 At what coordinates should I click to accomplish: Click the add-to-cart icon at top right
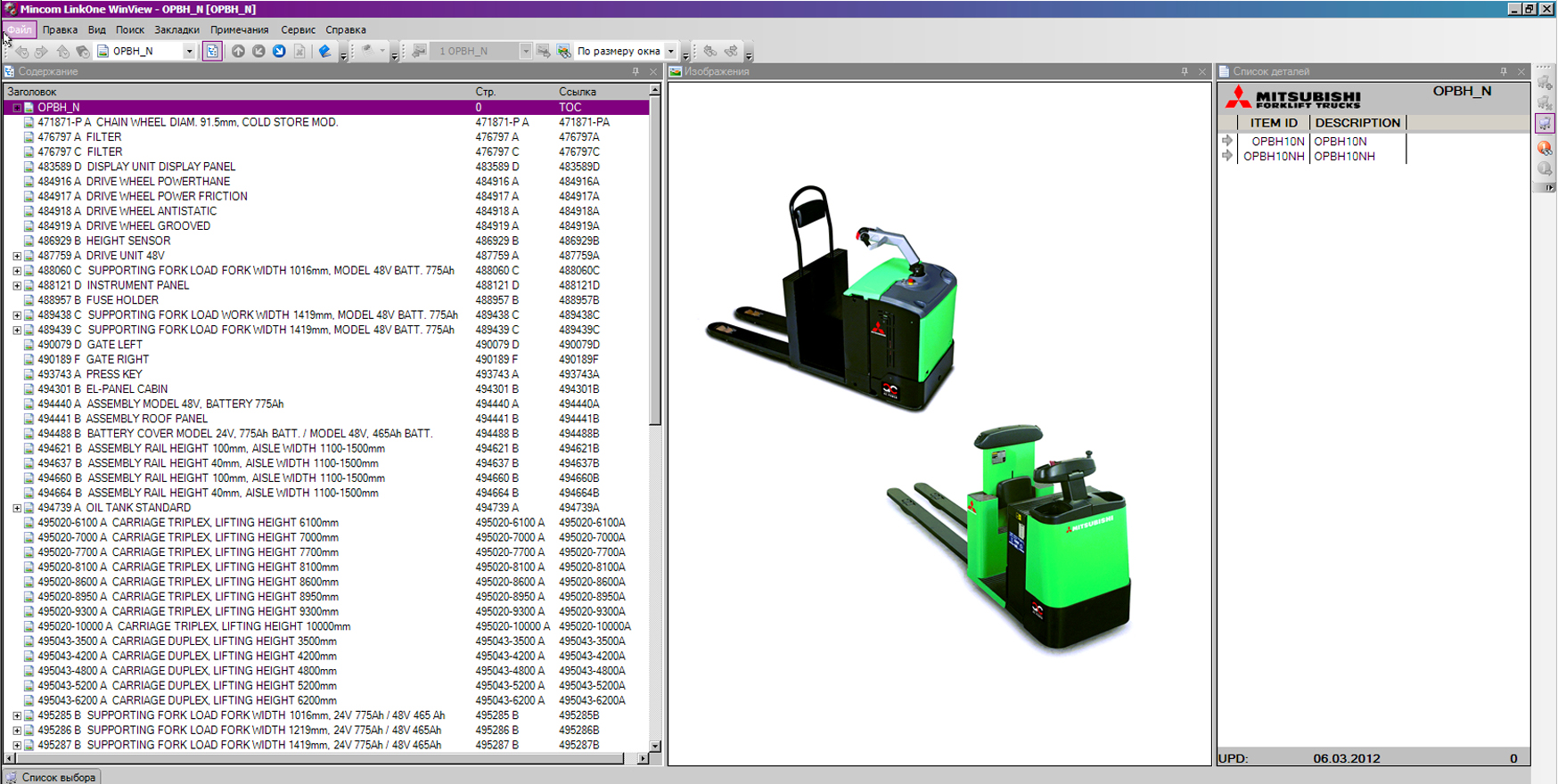point(1545,83)
